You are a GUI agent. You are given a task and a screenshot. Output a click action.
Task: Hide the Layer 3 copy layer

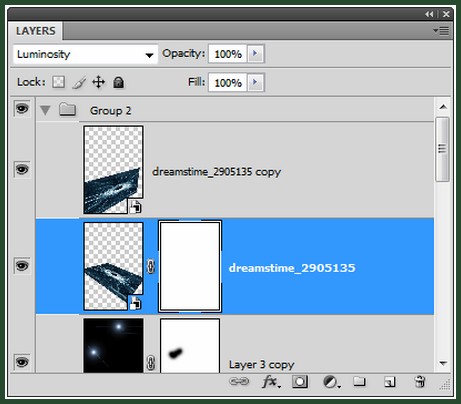pyautogui.click(x=22, y=362)
